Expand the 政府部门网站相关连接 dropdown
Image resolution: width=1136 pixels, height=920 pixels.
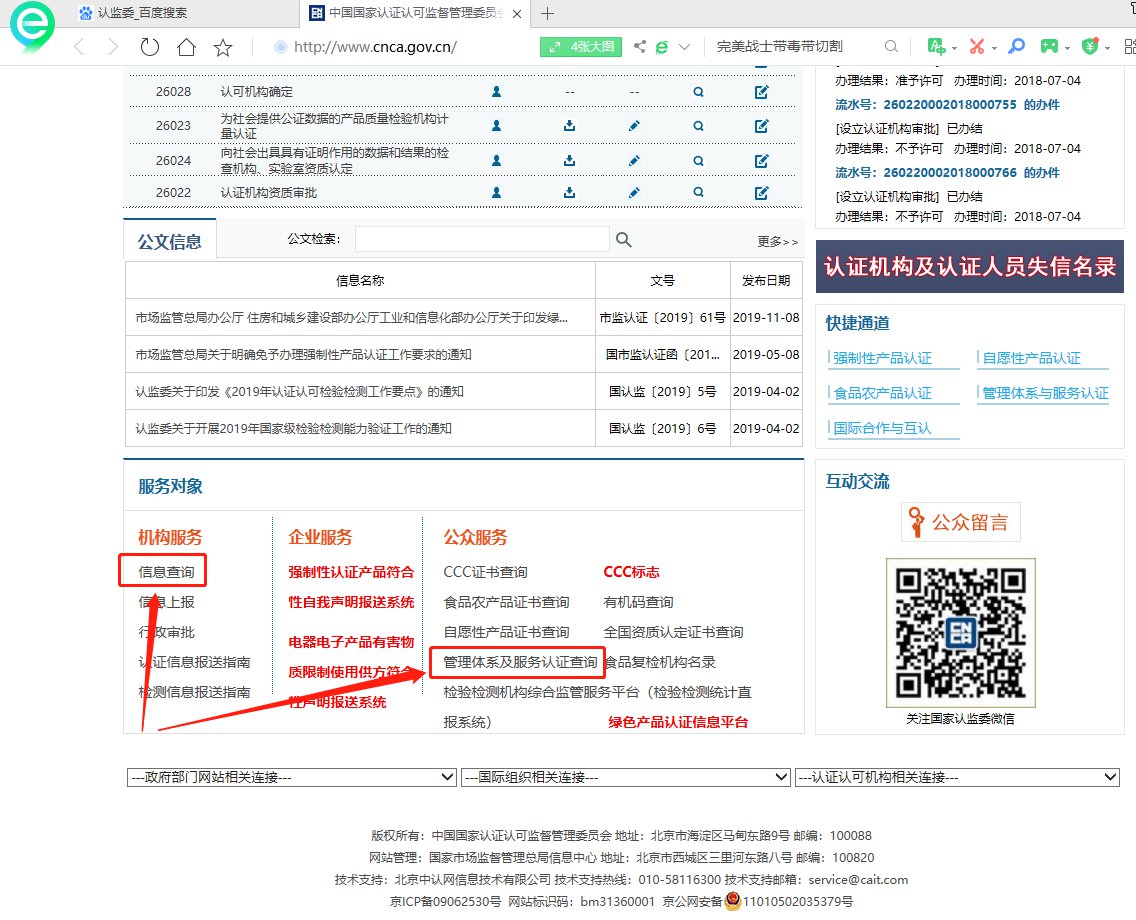point(292,777)
